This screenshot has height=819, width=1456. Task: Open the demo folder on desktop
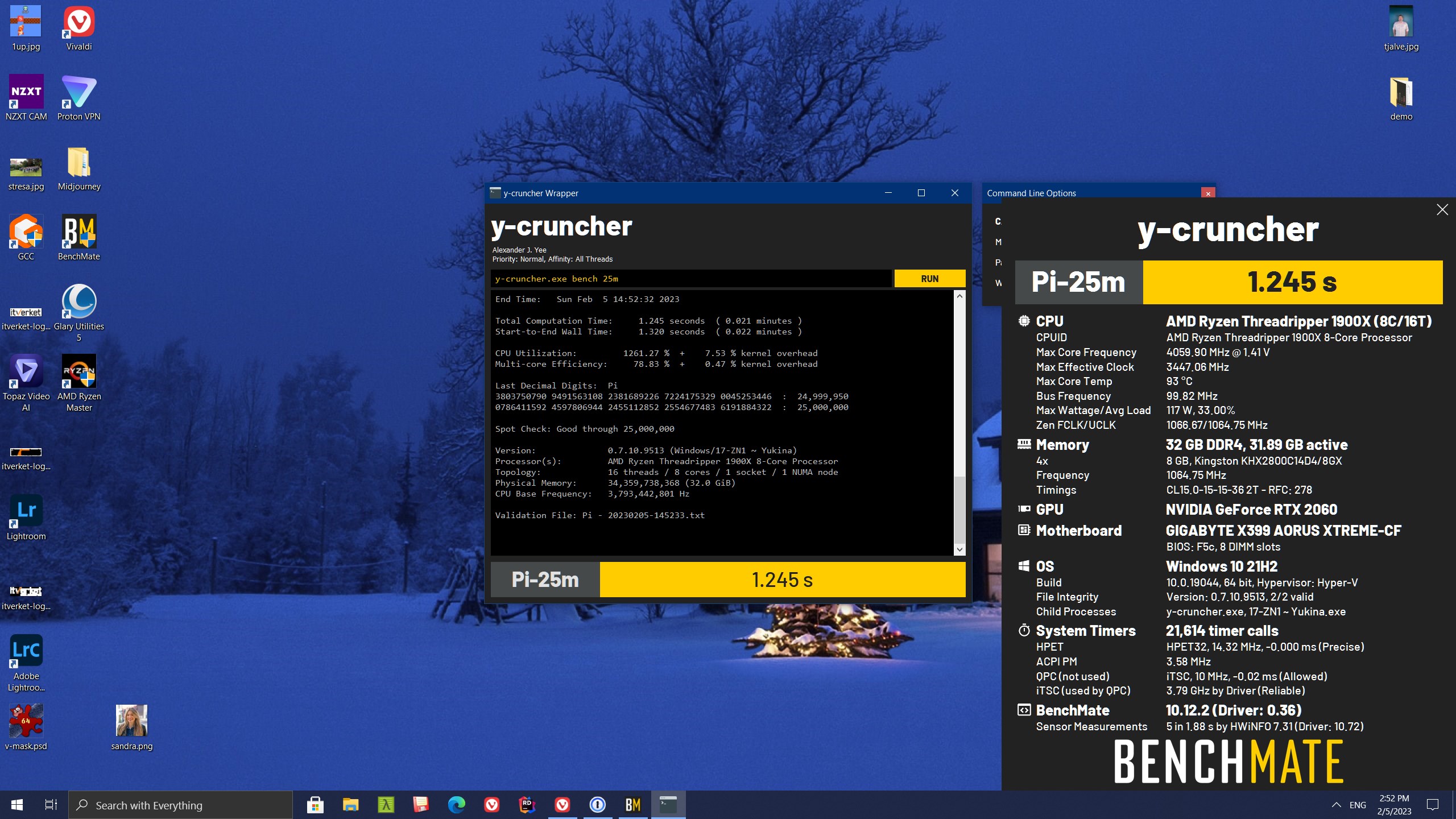(1401, 98)
